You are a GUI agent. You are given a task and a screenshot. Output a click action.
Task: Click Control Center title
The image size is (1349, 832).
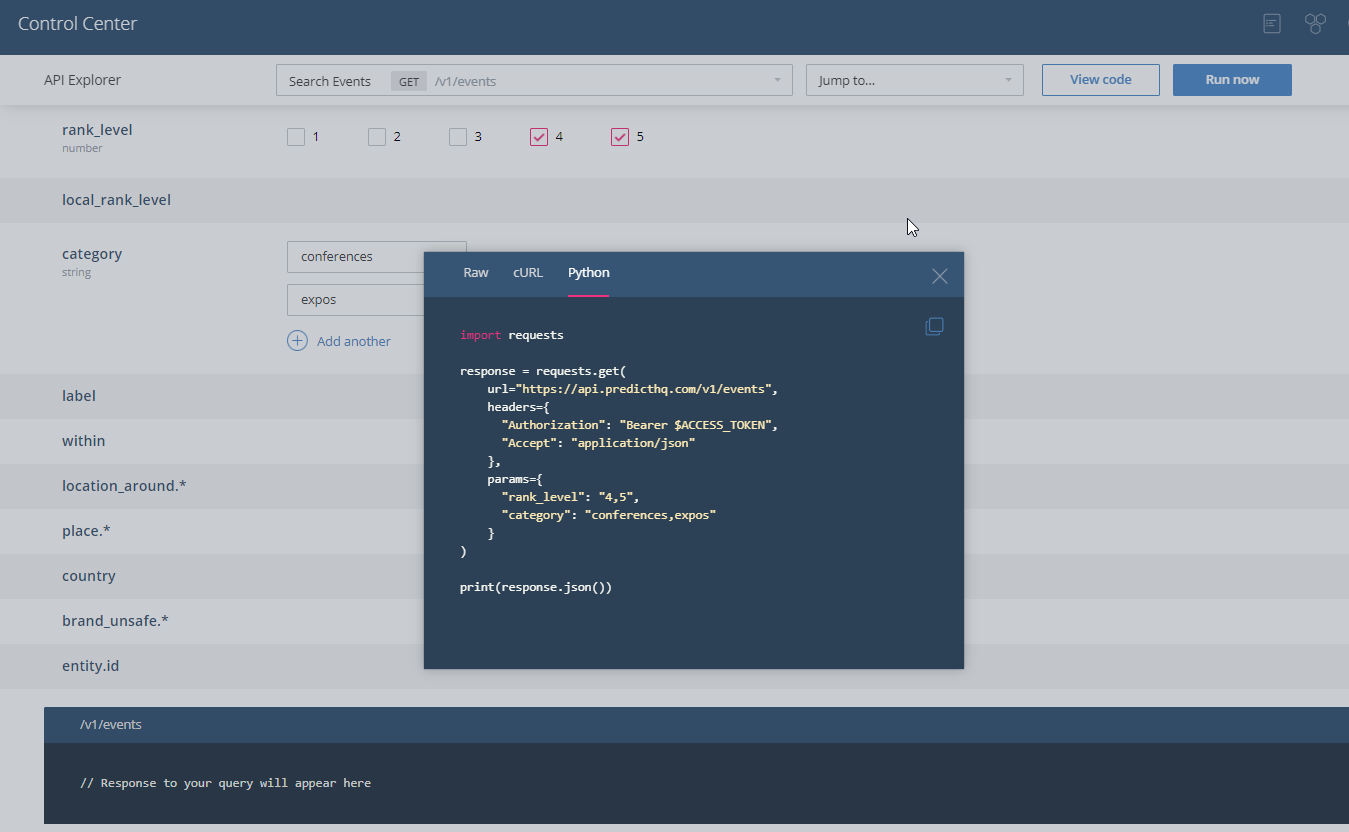point(78,23)
